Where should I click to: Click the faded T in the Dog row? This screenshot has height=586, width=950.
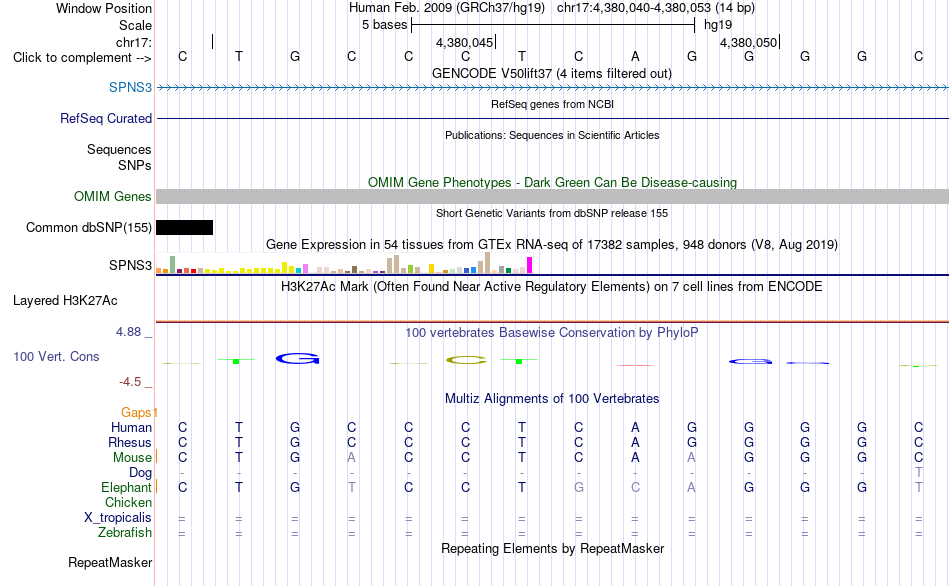pos(918,473)
